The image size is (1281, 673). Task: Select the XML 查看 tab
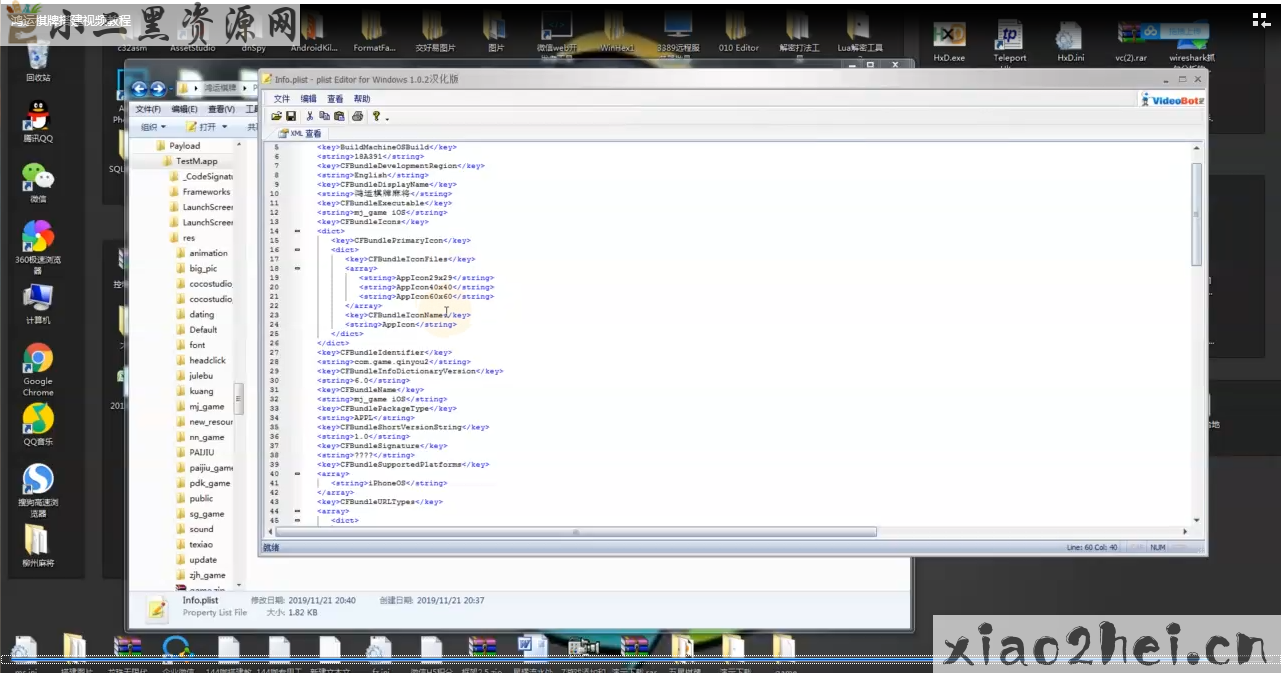coord(301,133)
